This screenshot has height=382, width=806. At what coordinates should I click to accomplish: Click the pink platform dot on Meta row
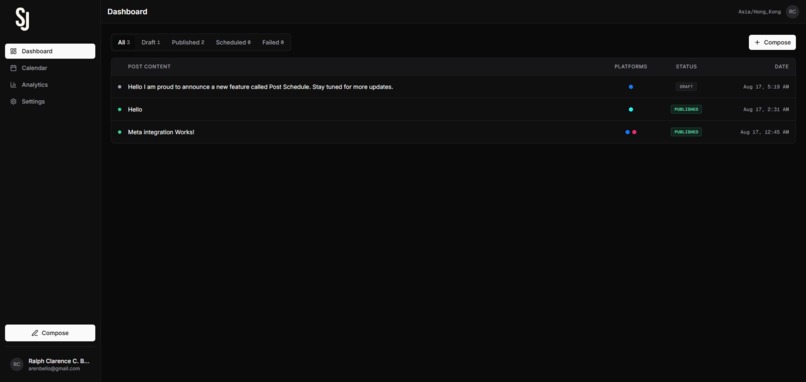click(x=634, y=132)
